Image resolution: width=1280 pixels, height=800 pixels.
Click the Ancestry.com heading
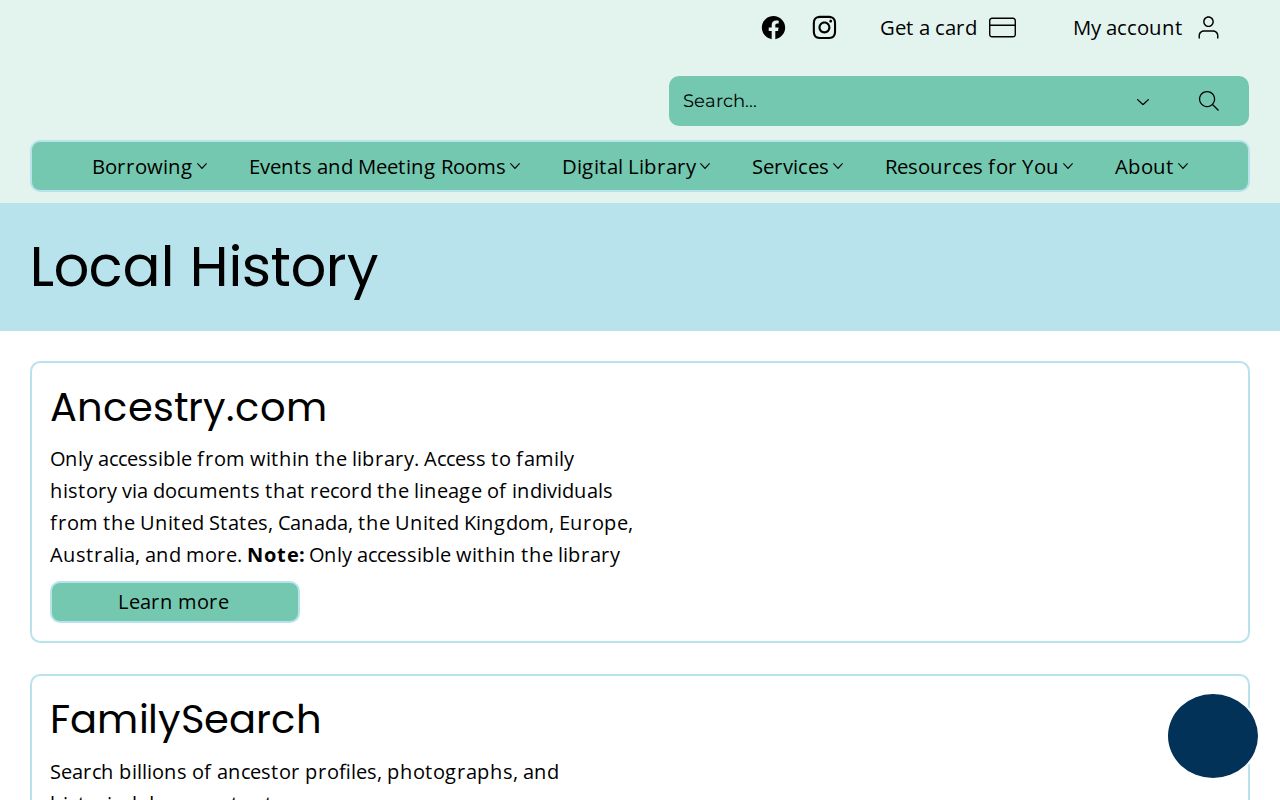coord(188,407)
